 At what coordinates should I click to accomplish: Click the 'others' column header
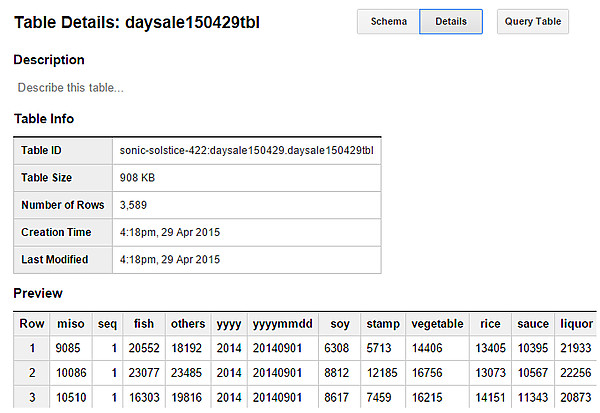(x=188, y=324)
